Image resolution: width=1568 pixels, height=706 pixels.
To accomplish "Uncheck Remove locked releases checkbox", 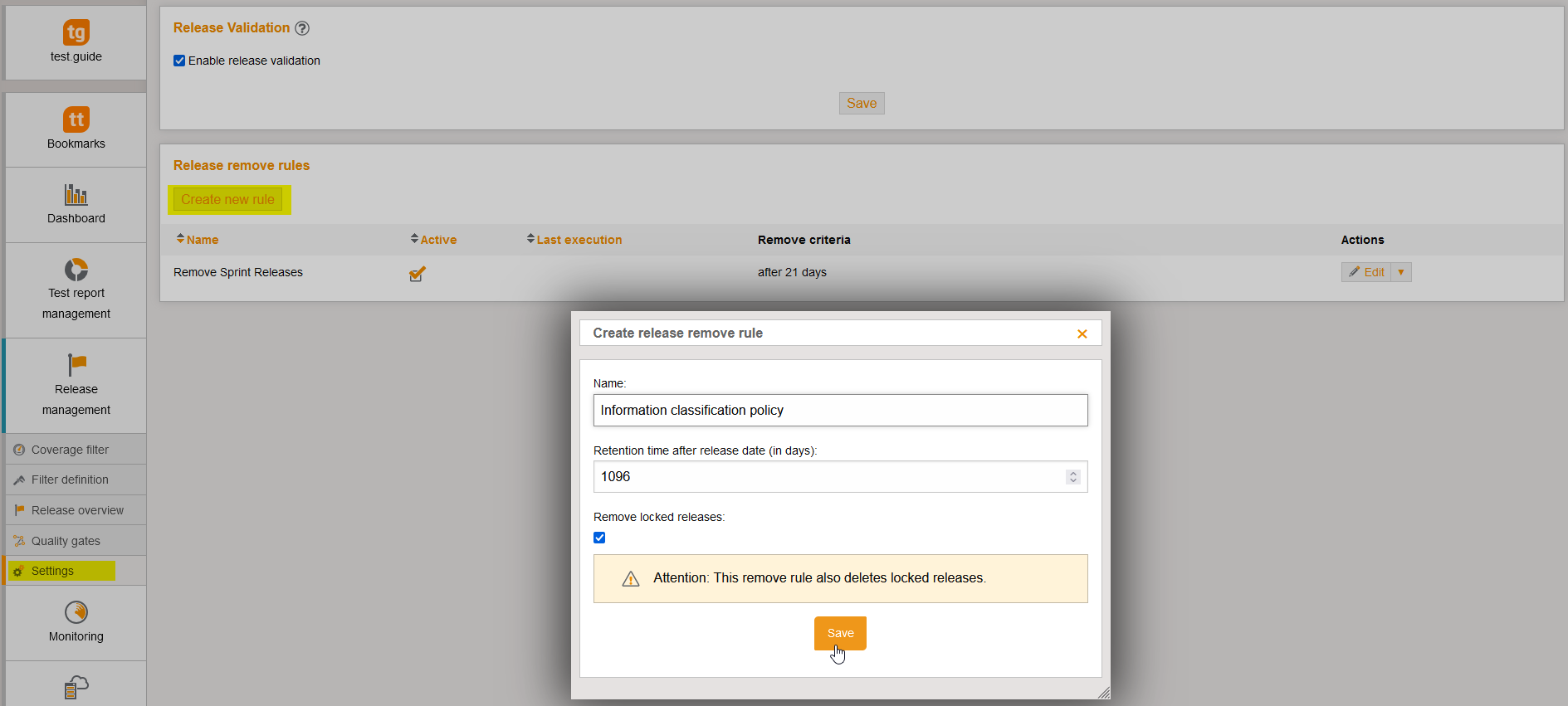I will tap(599, 538).
